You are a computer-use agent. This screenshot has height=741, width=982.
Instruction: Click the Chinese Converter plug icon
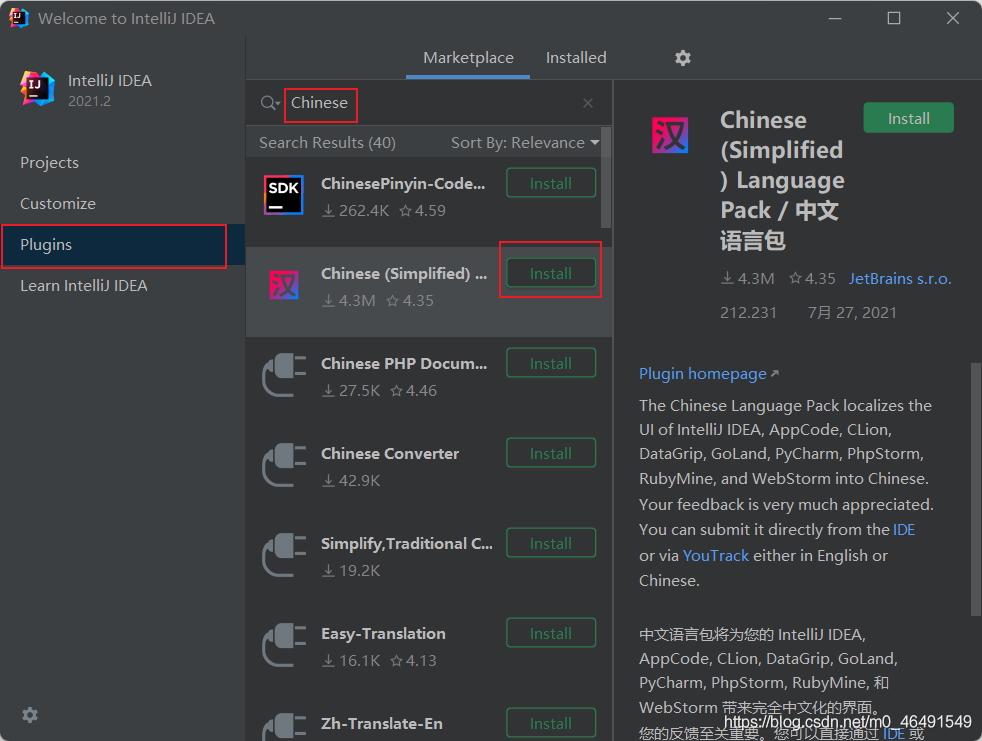(284, 465)
